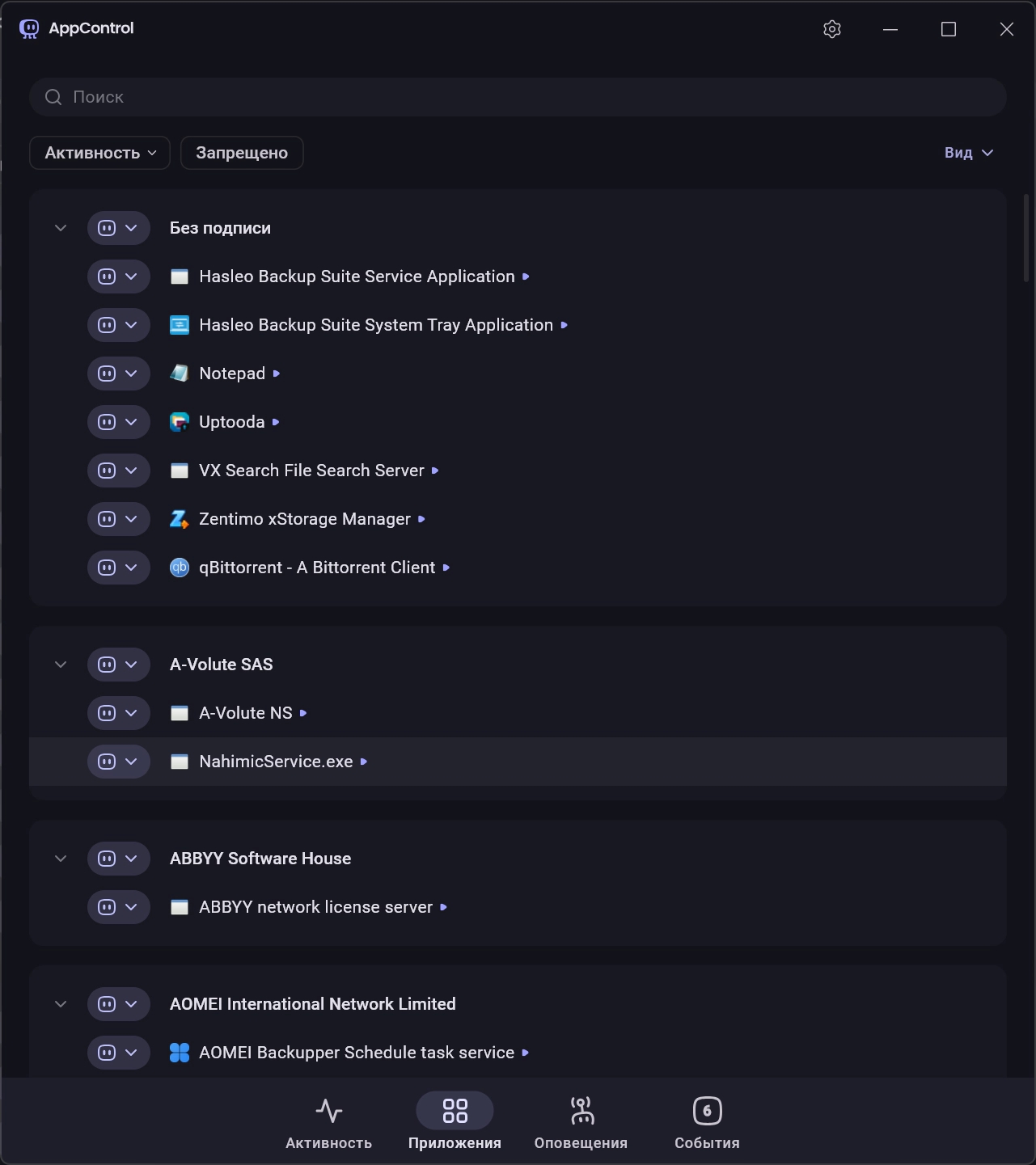Screen dimensions: 1036x1165
Task: Click the ABBYY network license server entry
Action: pyautogui.click(x=315, y=907)
